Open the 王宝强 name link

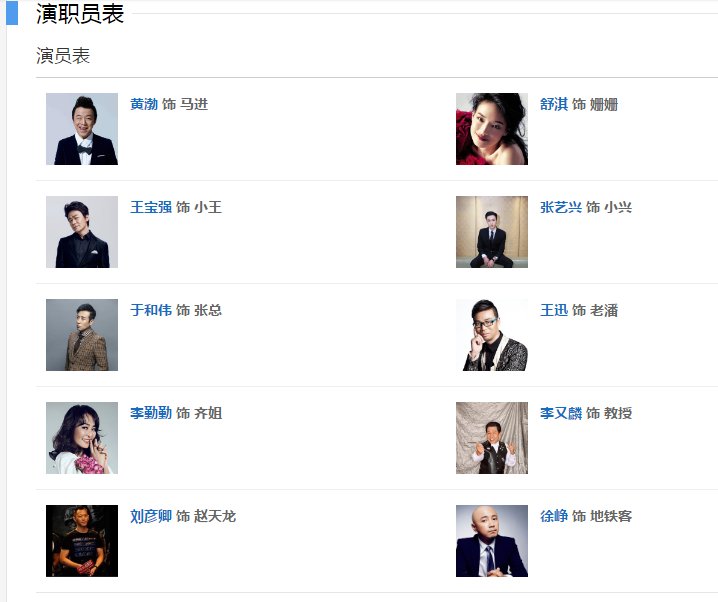coord(151,207)
